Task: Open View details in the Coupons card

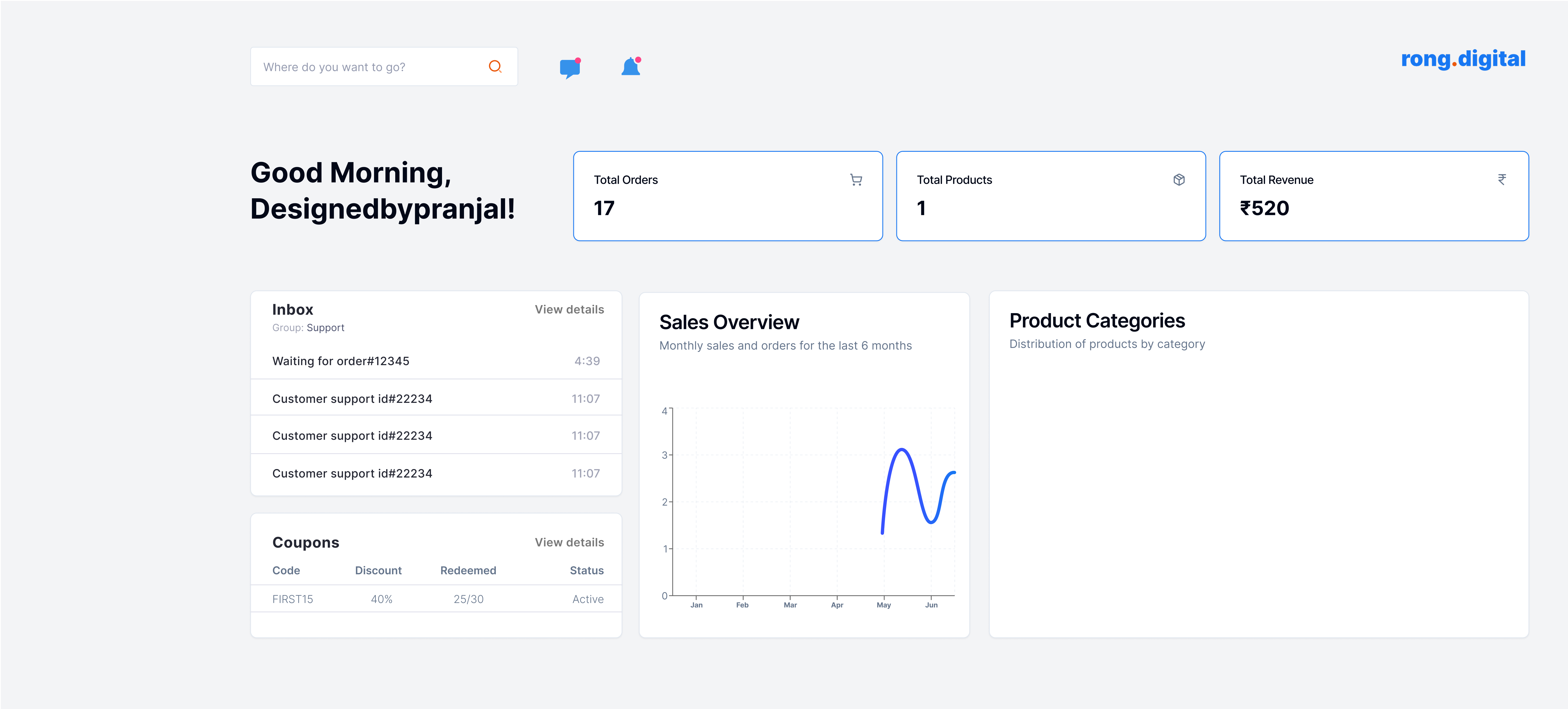Action: click(x=569, y=542)
